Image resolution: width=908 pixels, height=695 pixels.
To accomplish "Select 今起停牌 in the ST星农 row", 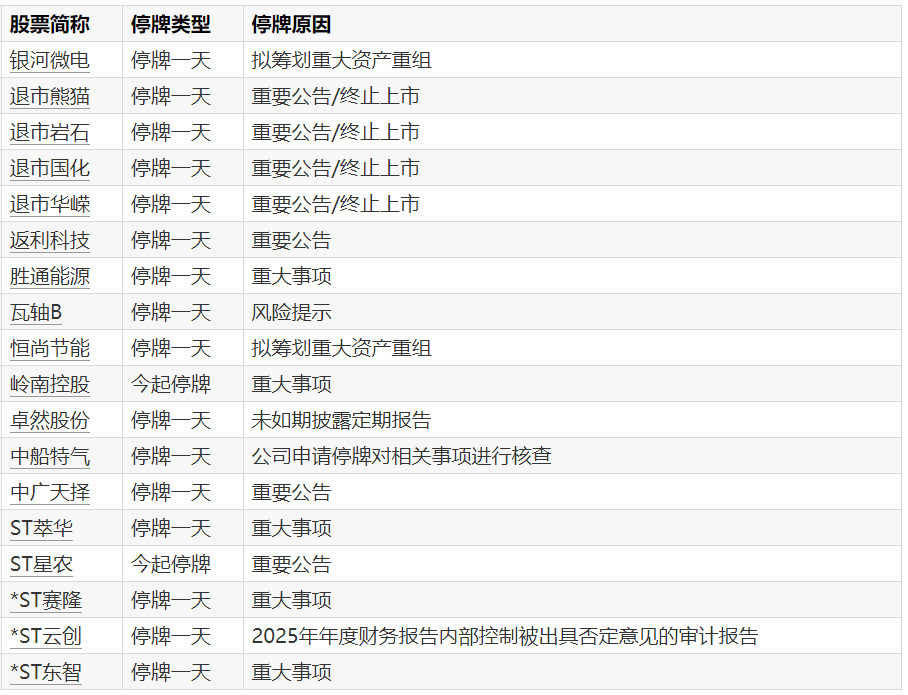I will click(171, 564).
